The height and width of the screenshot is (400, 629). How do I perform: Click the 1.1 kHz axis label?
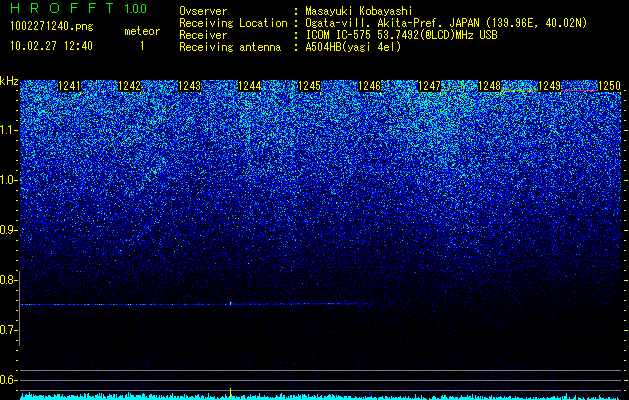coord(7,130)
